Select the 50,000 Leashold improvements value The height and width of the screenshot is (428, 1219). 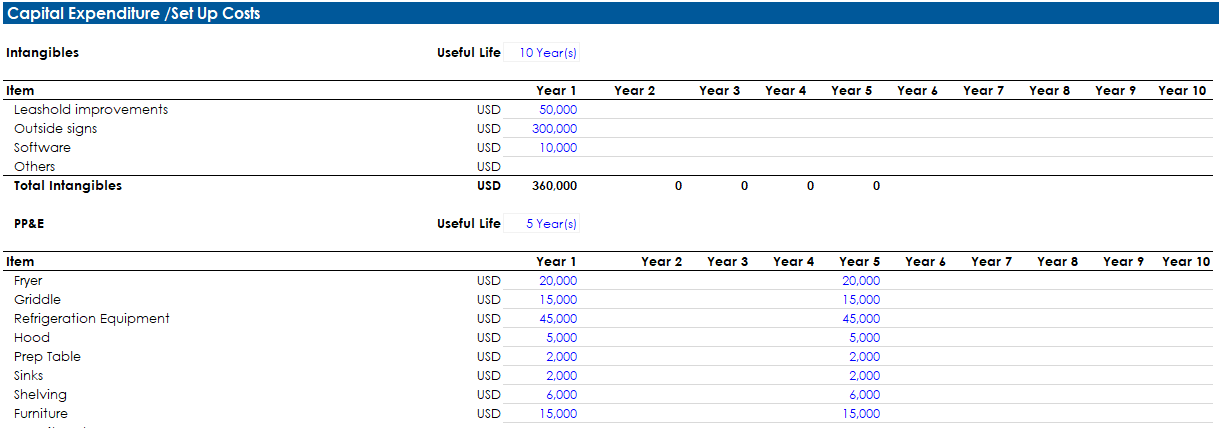pos(558,110)
